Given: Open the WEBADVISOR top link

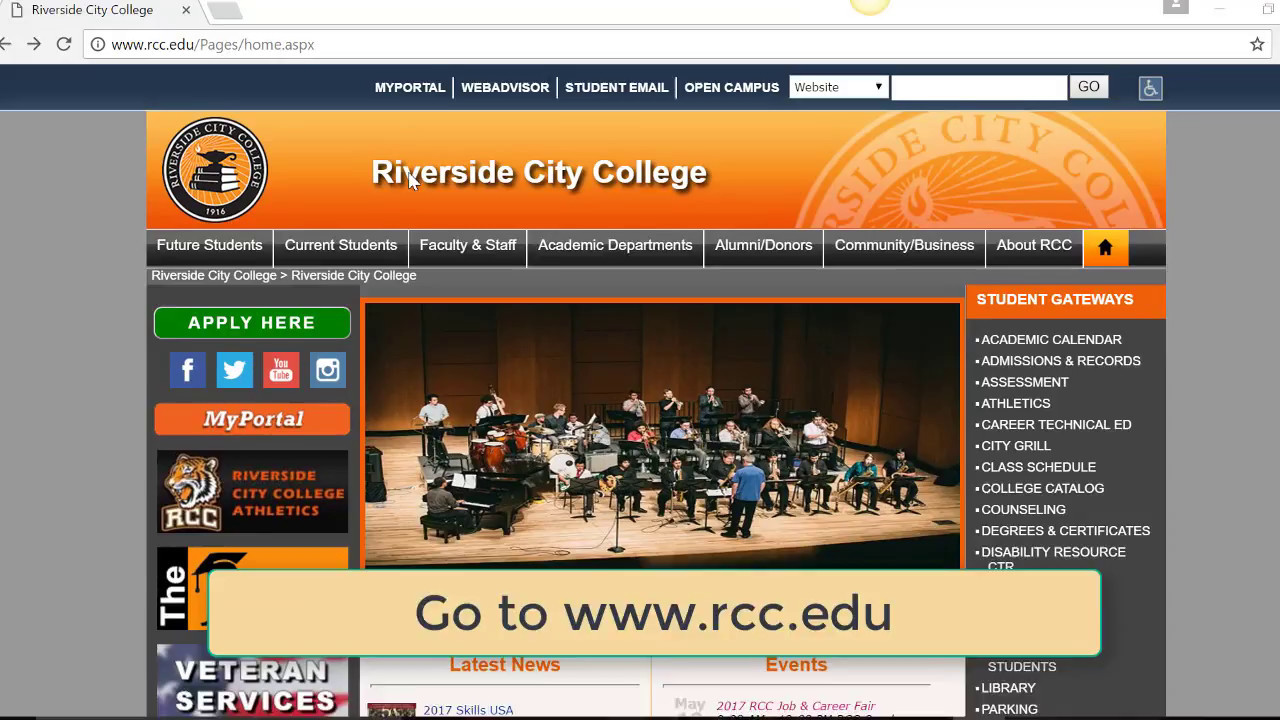Looking at the screenshot, I should click(505, 87).
